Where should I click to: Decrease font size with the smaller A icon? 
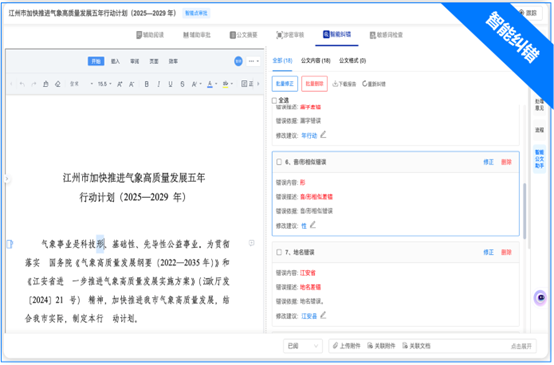[x=131, y=84]
